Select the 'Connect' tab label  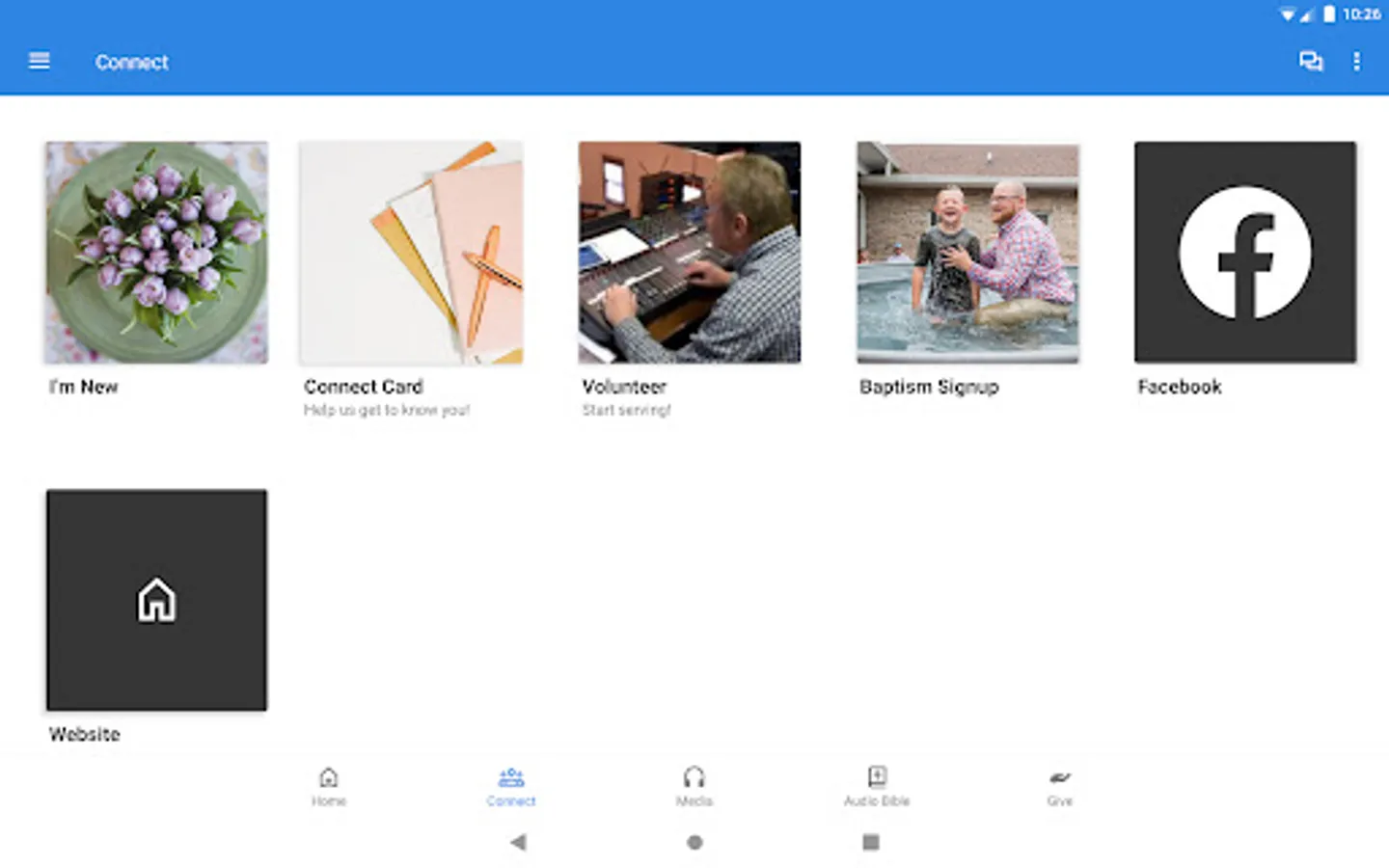(x=511, y=801)
